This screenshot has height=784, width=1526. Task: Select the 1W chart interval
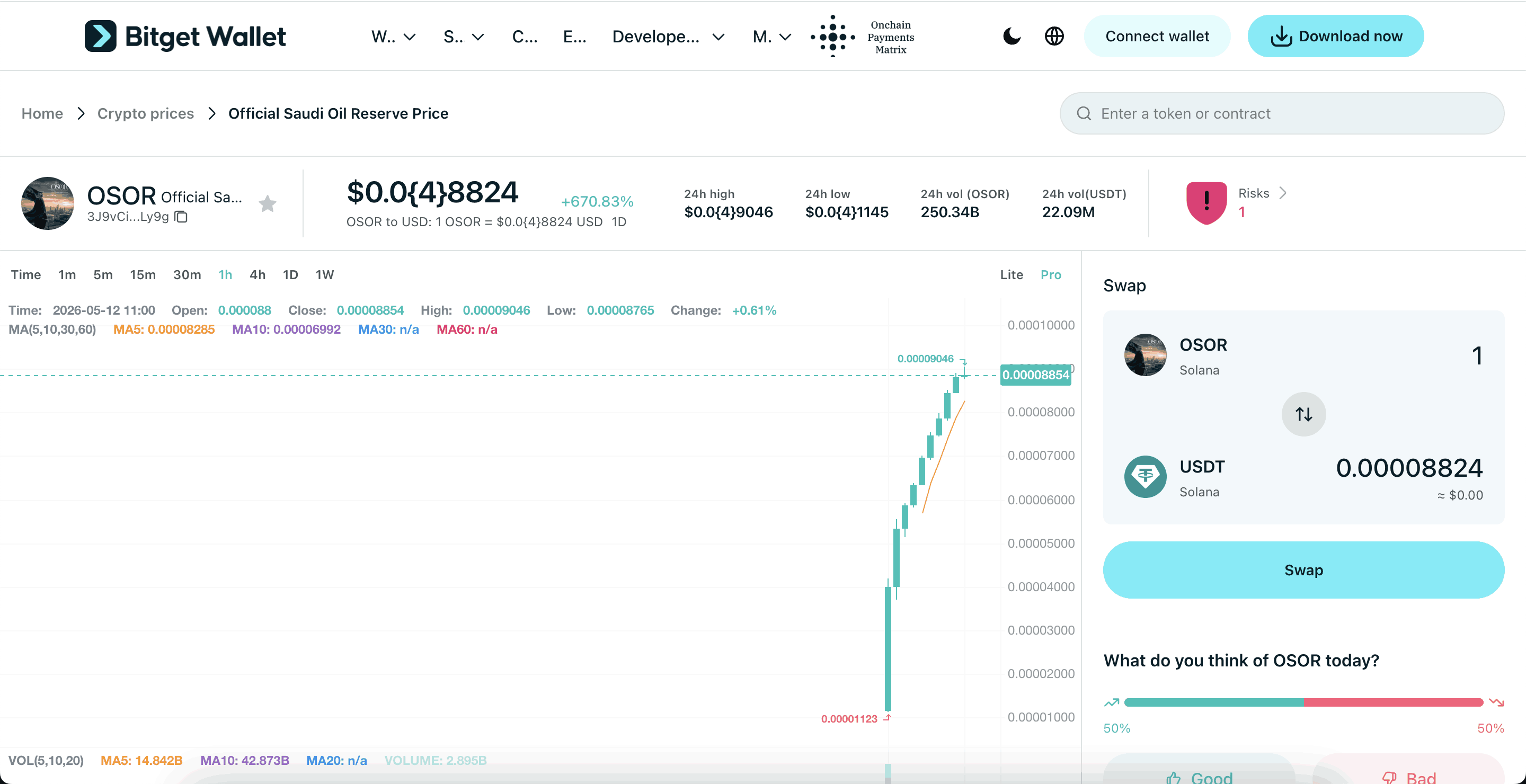pos(325,275)
